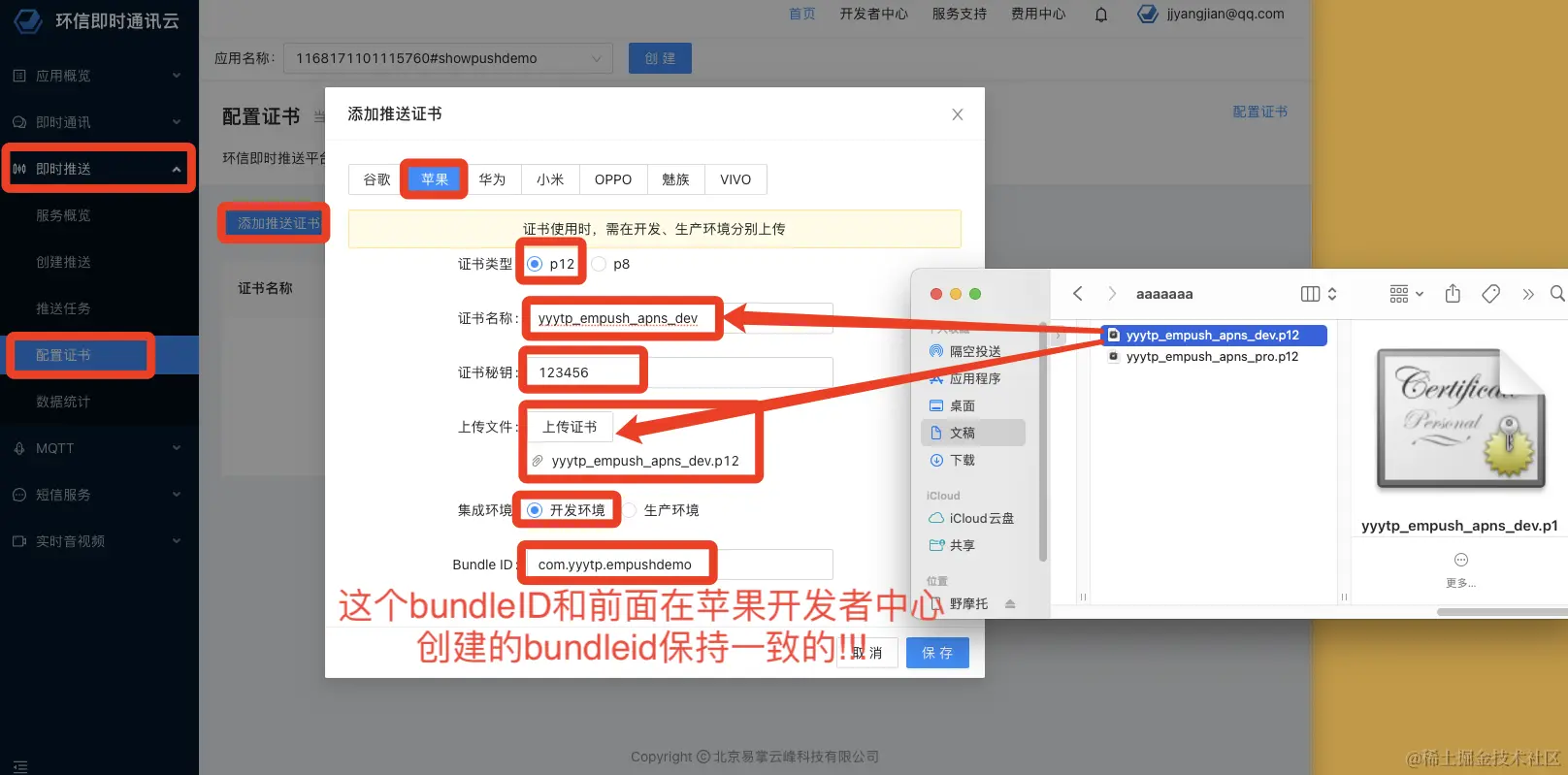Screen dimensions: 1568x775
Task: Click the 创建 button
Action: pyautogui.click(x=660, y=58)
